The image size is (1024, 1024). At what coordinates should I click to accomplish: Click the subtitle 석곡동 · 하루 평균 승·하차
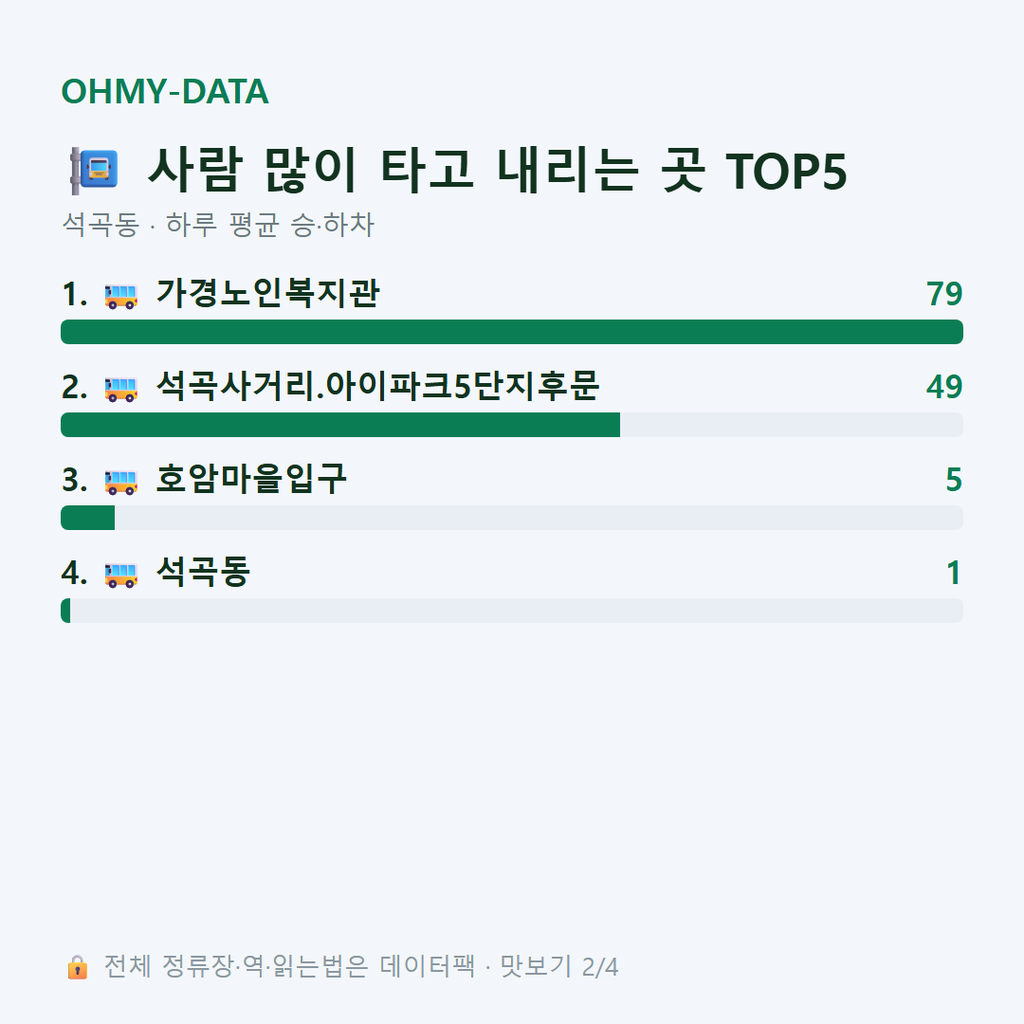click(x=218, y=225)
